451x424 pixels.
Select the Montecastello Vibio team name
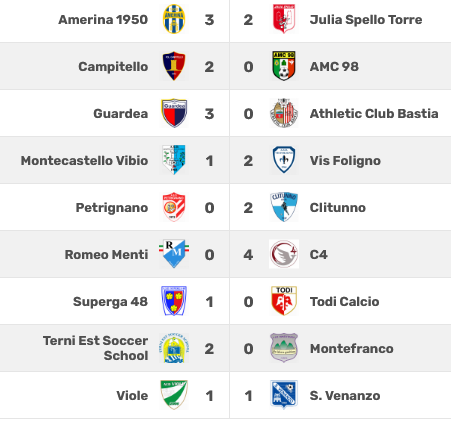(x=84, y=161)
